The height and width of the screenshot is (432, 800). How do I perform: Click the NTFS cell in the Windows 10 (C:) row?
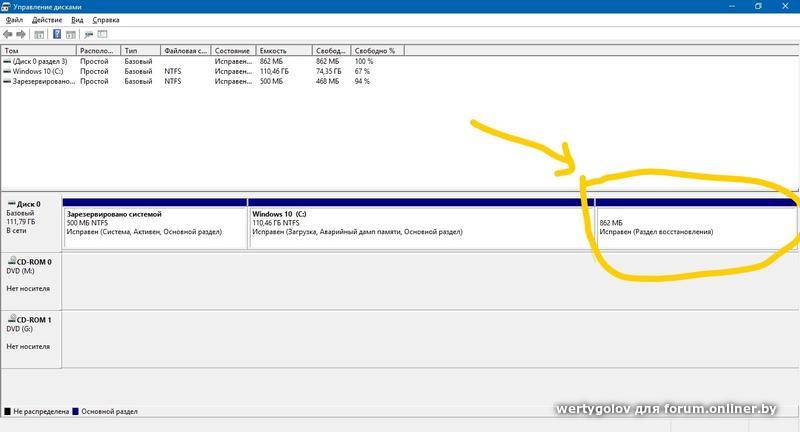[x=172, y=71]
